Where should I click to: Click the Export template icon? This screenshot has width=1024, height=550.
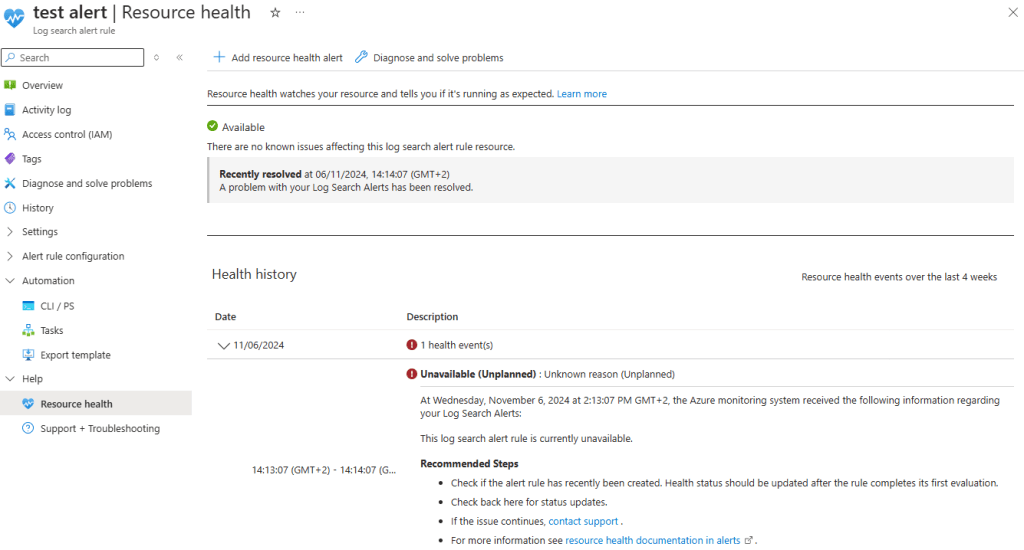pos(28,355)
